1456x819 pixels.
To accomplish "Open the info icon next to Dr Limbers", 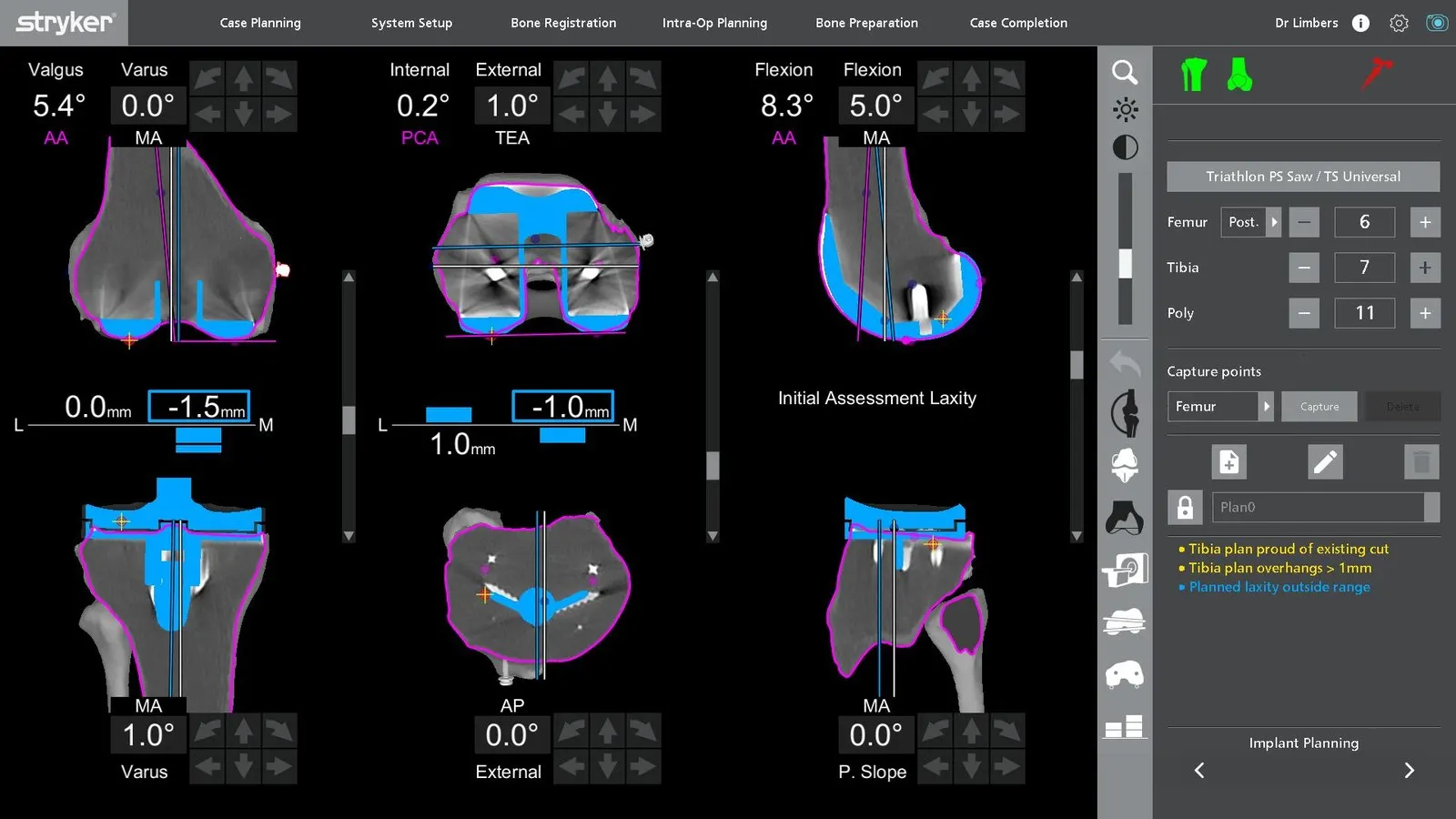I will 1360,23.
